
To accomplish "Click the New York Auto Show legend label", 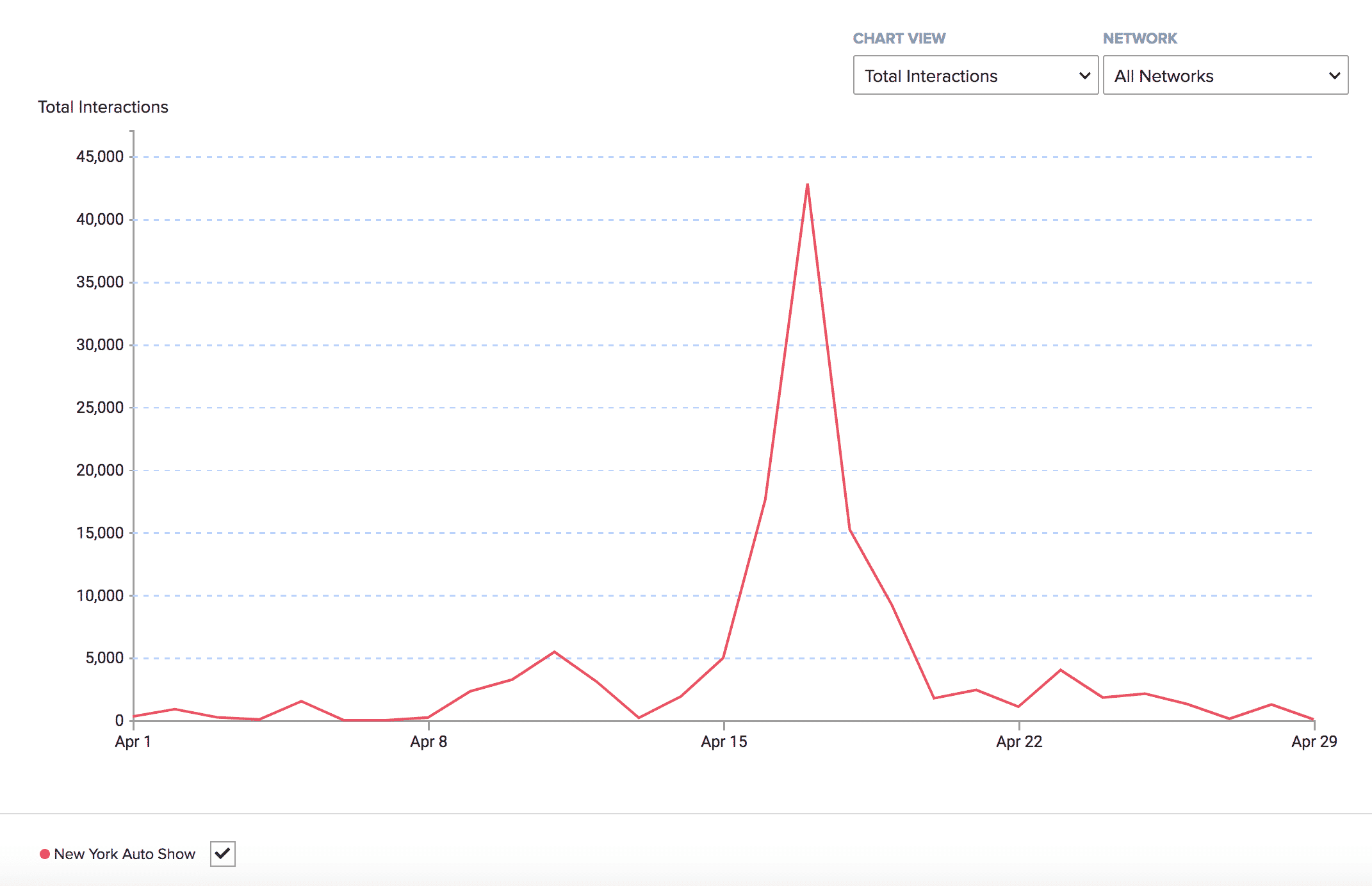I will pos(124,854).
